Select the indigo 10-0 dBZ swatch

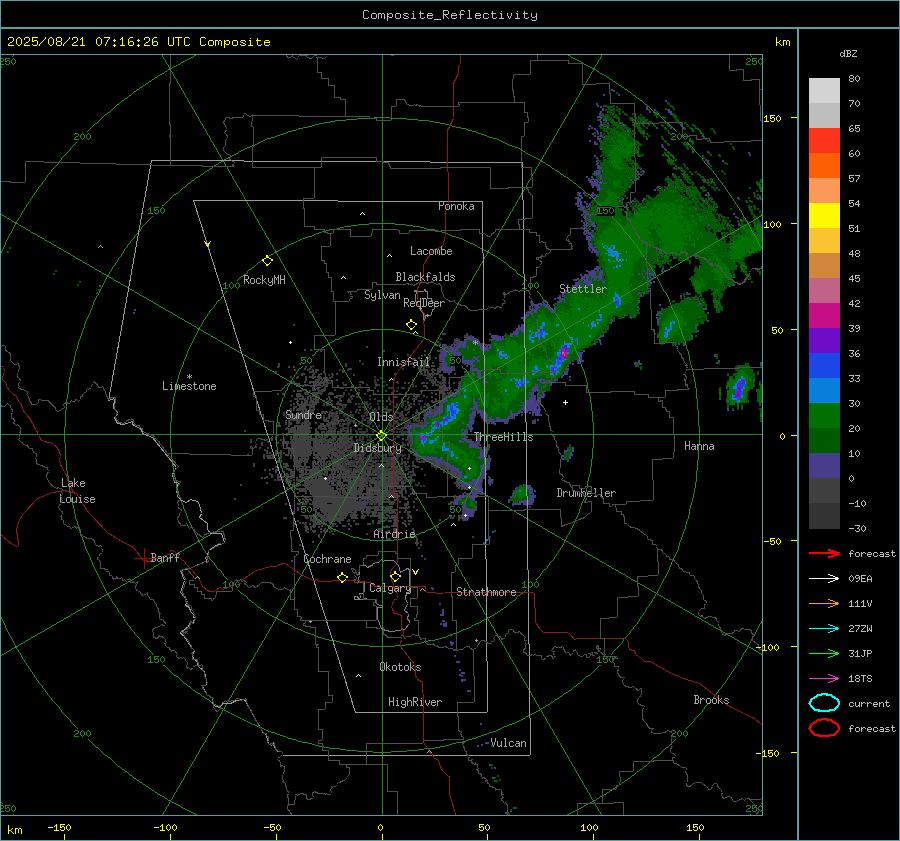824,466
